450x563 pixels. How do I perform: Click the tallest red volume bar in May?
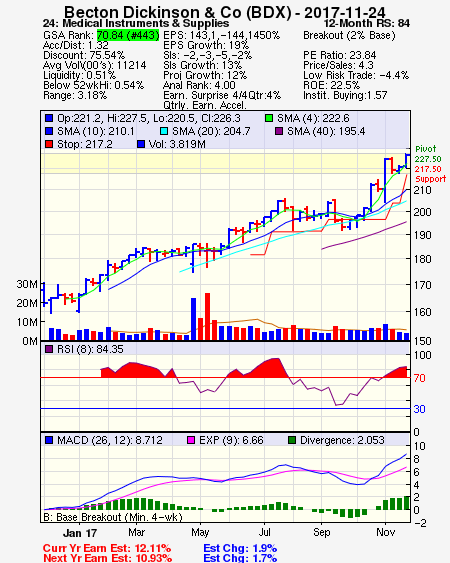(x=208, y=316)
